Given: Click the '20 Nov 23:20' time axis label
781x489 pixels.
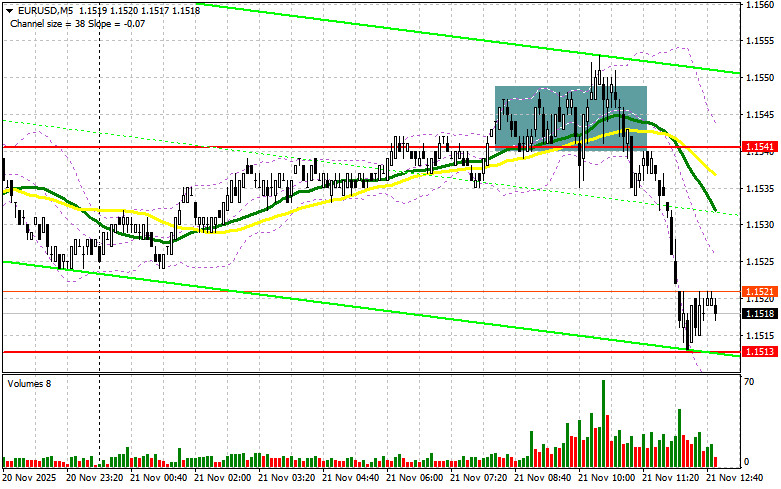Looking at the screenshot, I should coord(94,478).
